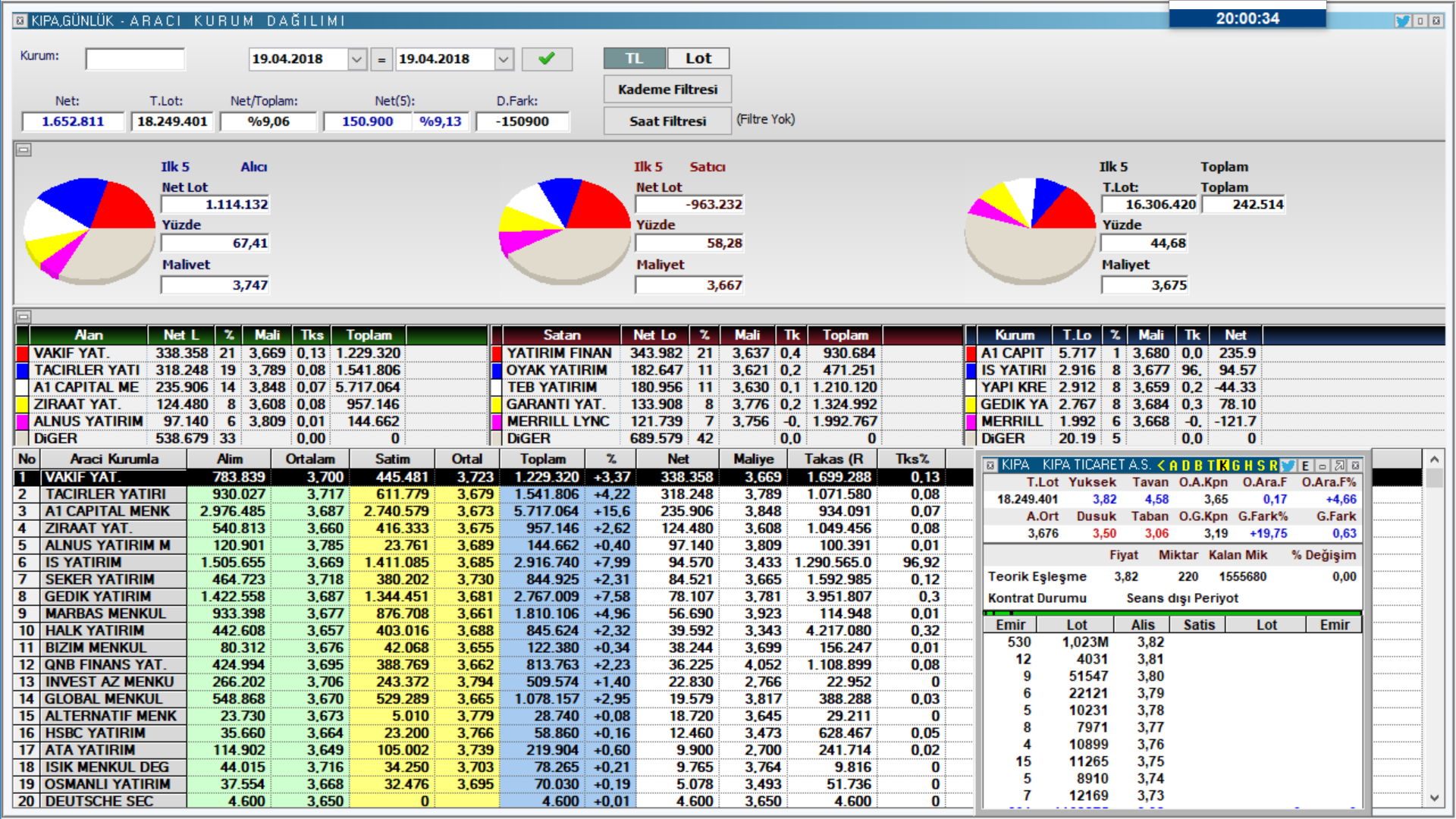
Task: Click the Satis header in order book
Action: click(1198, 625)
